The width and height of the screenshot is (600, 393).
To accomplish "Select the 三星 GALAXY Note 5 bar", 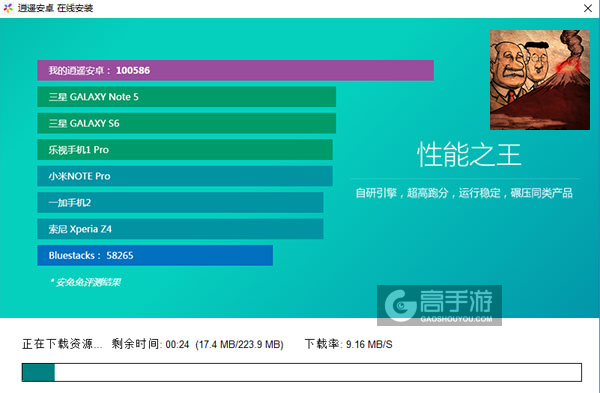I will click(x=186, y=97).
